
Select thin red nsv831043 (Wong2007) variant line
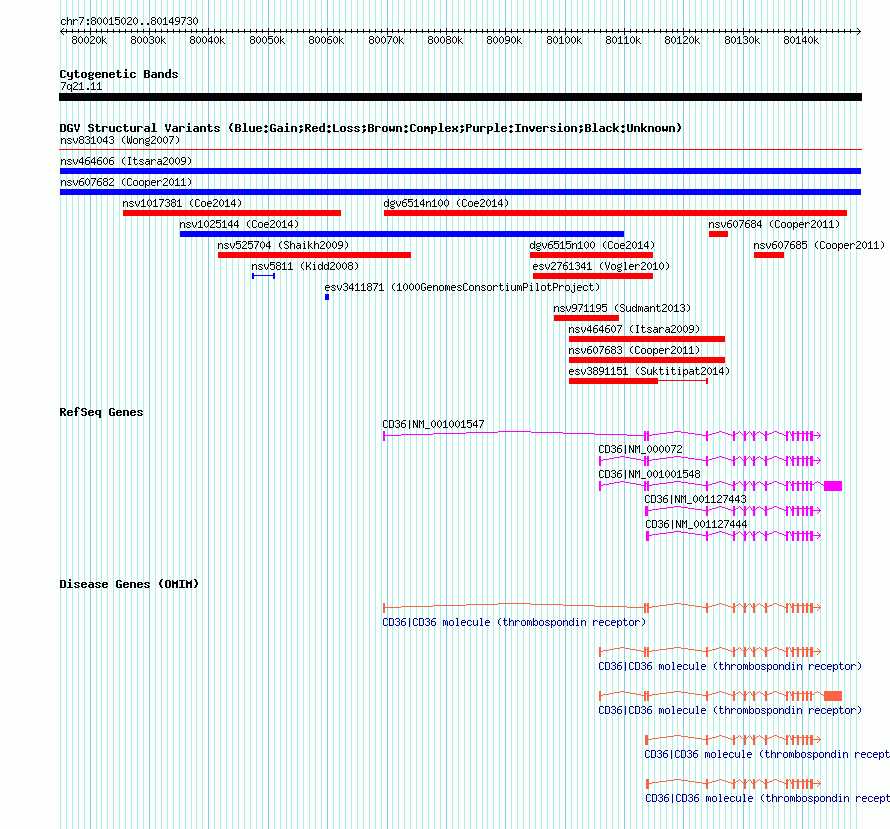click(460, 150)
